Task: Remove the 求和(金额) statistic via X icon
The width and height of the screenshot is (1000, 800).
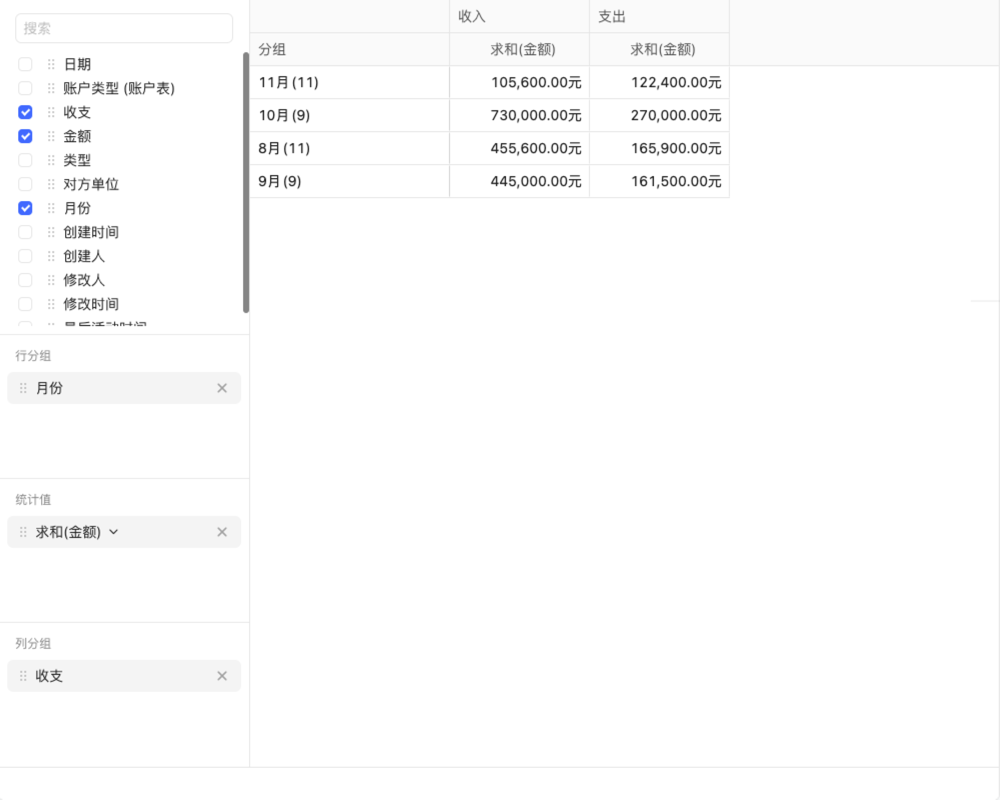Action: point(222,532)
